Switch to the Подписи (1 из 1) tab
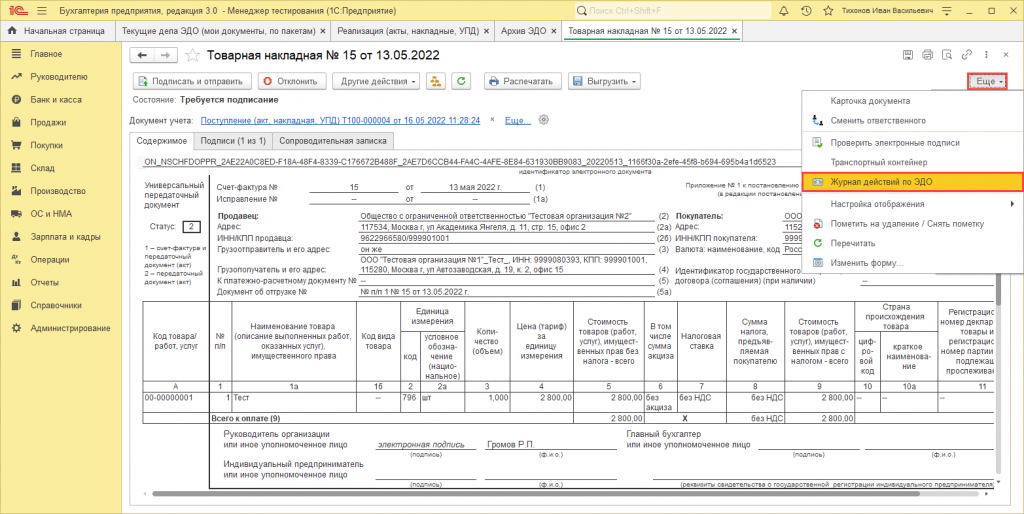This screenshot has width=1024, height=514. [x=233, y=140]
